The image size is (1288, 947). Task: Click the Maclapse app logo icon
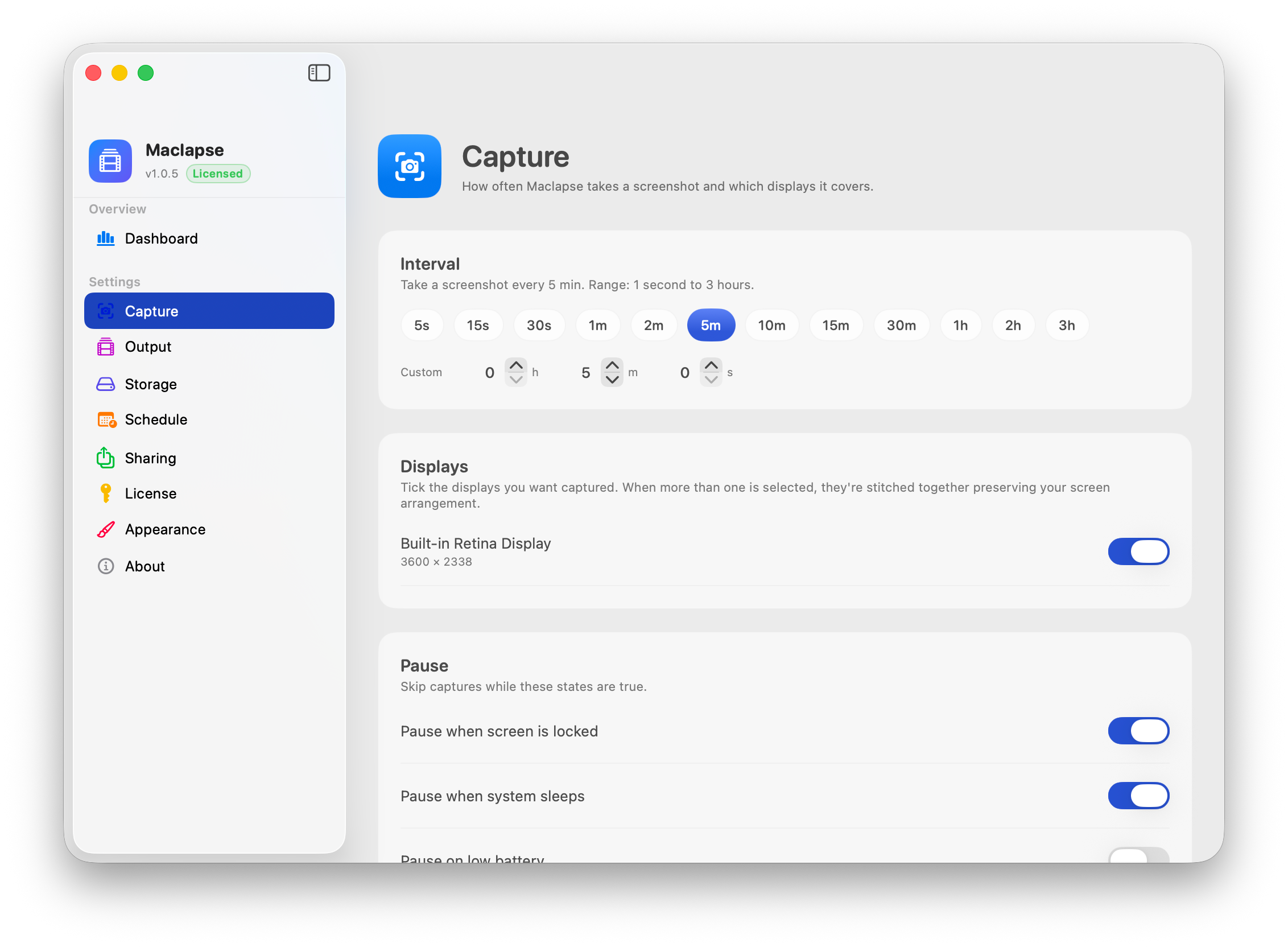click(110, 161)
